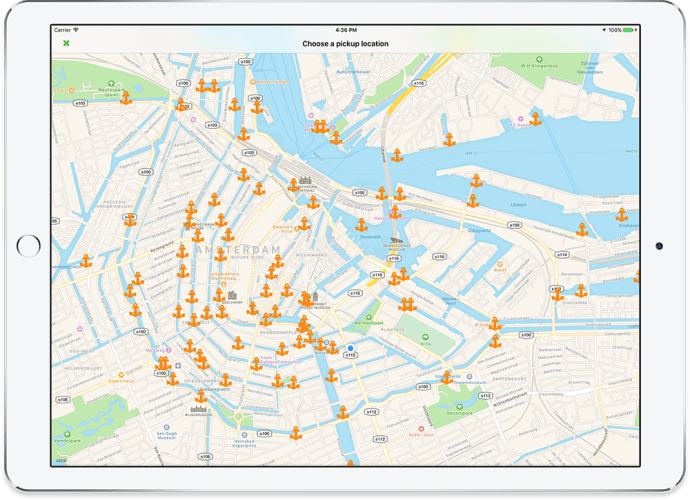
Task: Tap the blue current location dot
Action: tap(350, 348)
